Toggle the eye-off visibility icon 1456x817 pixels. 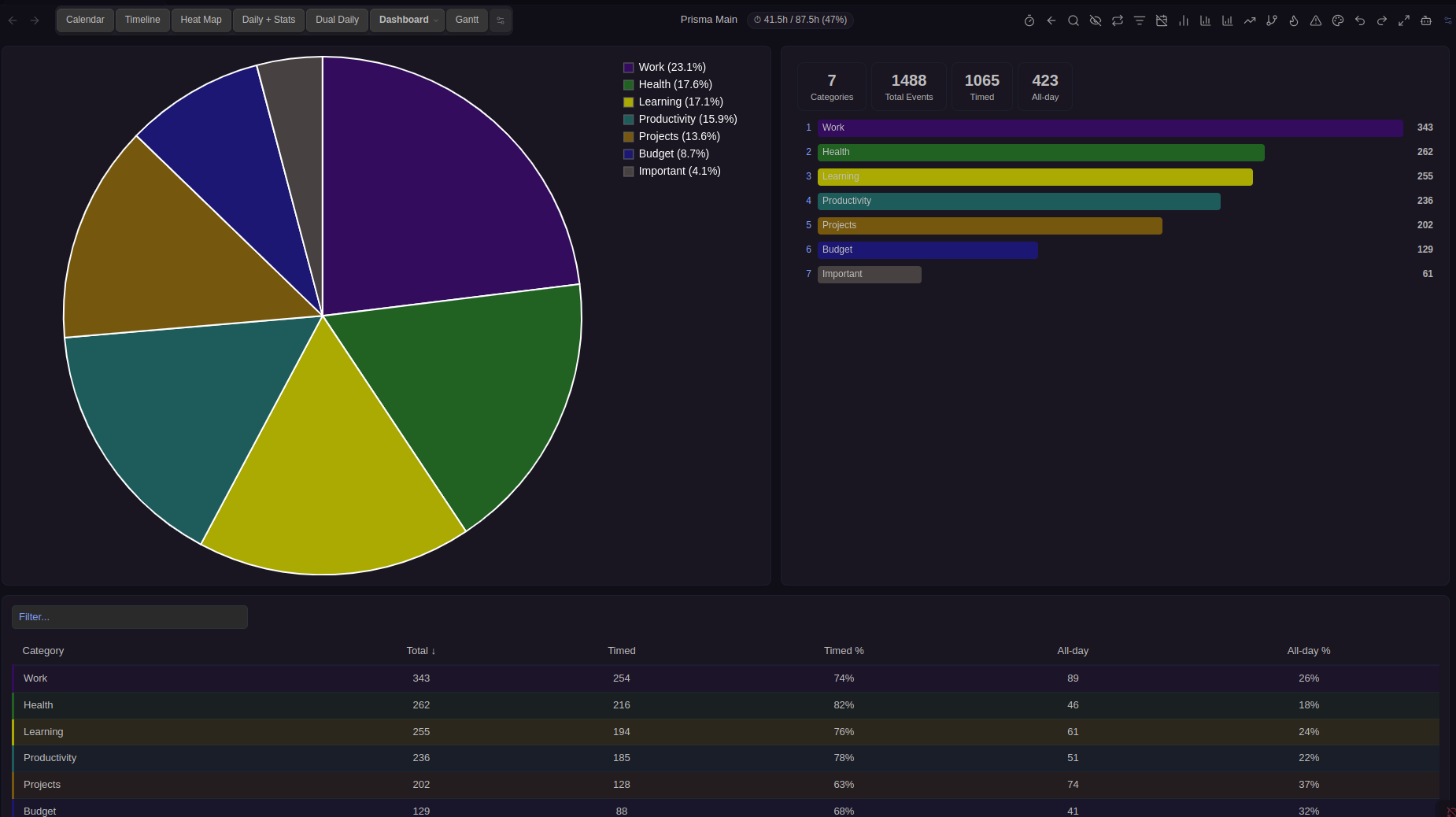coord(1095,20)
